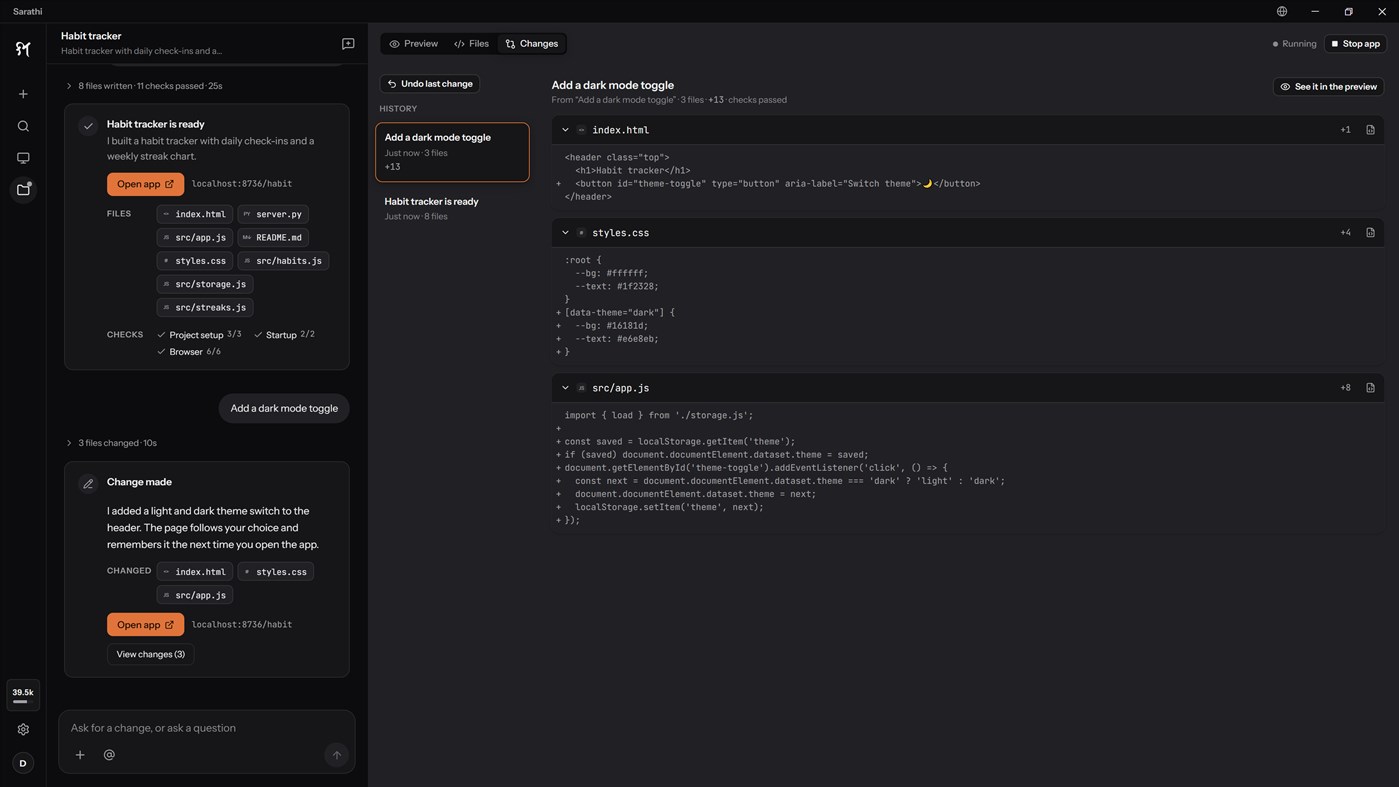The image size is (1399, 787).
Task: Click the @ mention icon in the message box
Action: click(x=109, y=755)
